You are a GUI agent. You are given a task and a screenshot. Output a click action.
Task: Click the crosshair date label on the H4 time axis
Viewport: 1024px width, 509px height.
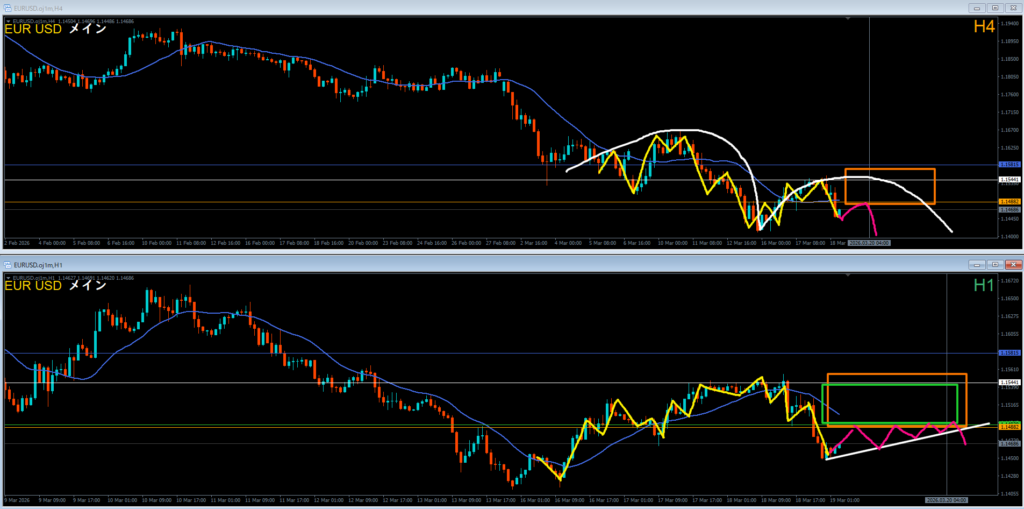point(868,242)
